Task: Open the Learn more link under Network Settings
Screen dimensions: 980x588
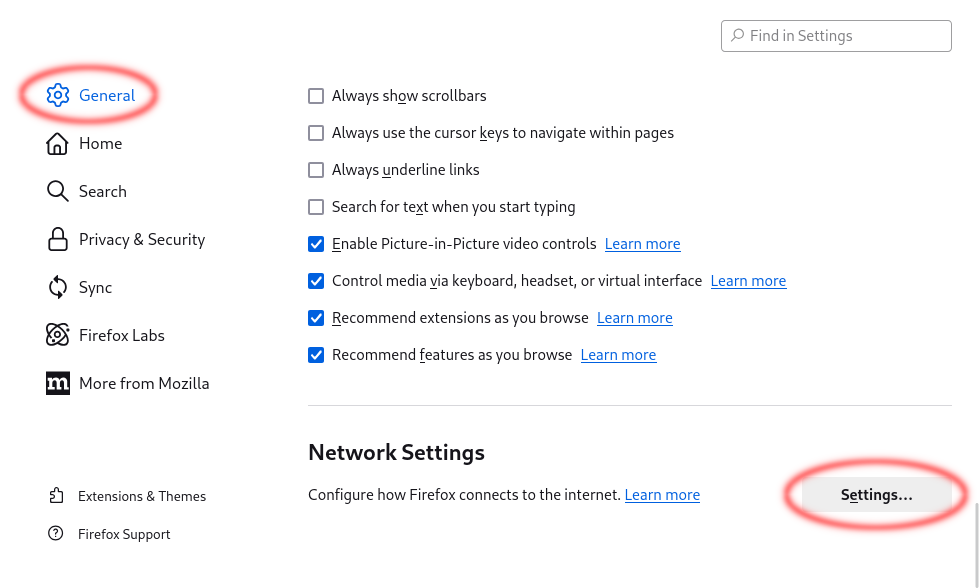Action: click(x=662, y=495)
